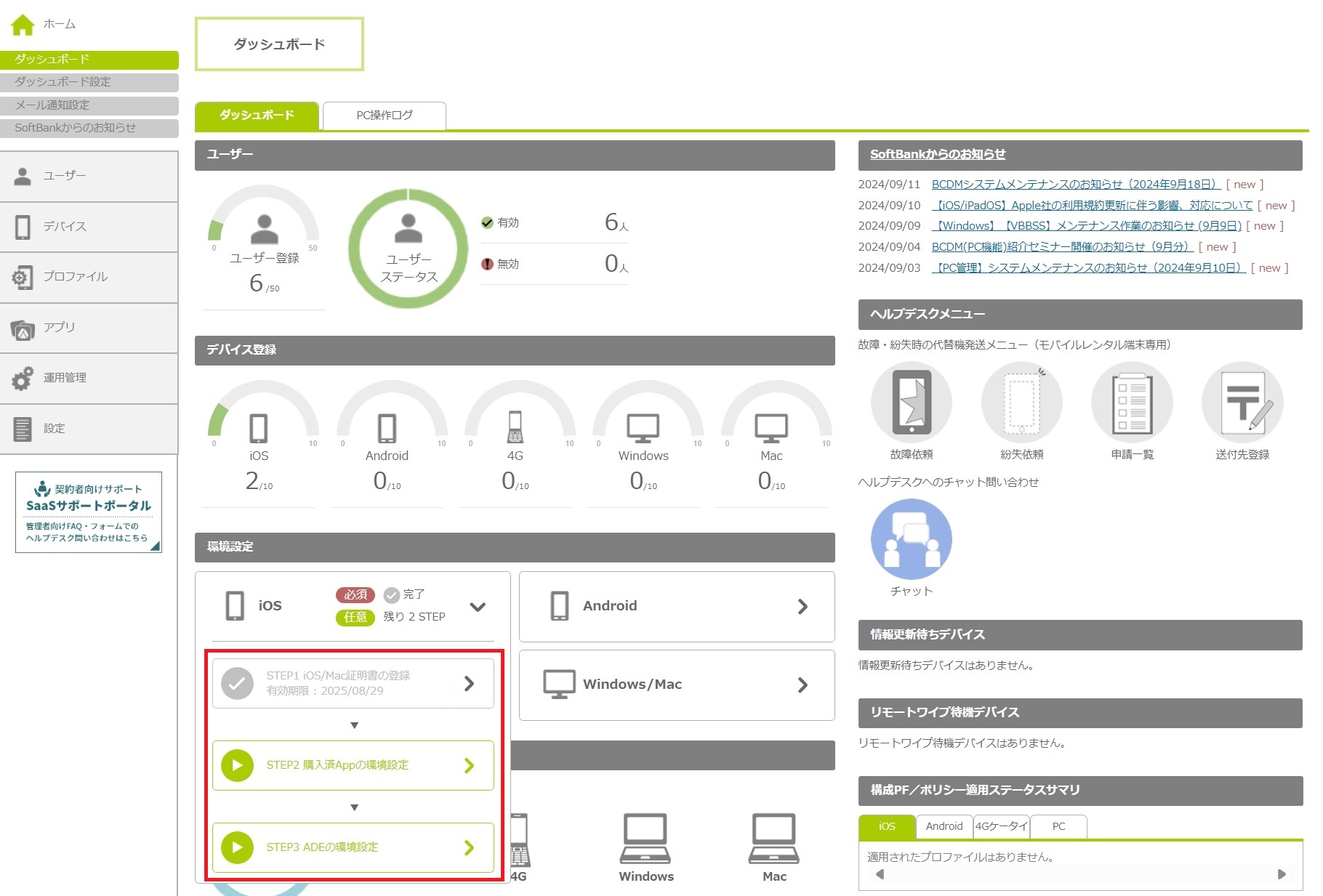Start STEP2 購入済Appの環境設定
Viewport: 1323px width, 896px height.
point(353,765)
